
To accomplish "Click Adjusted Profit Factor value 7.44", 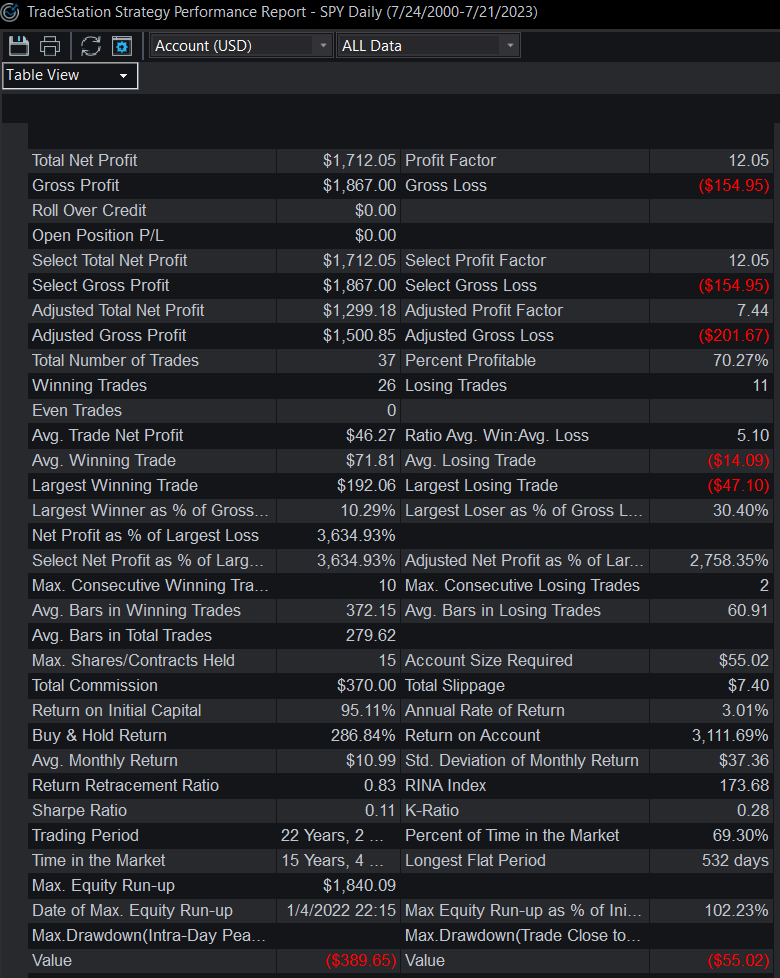I will click(x=753, y=310).
